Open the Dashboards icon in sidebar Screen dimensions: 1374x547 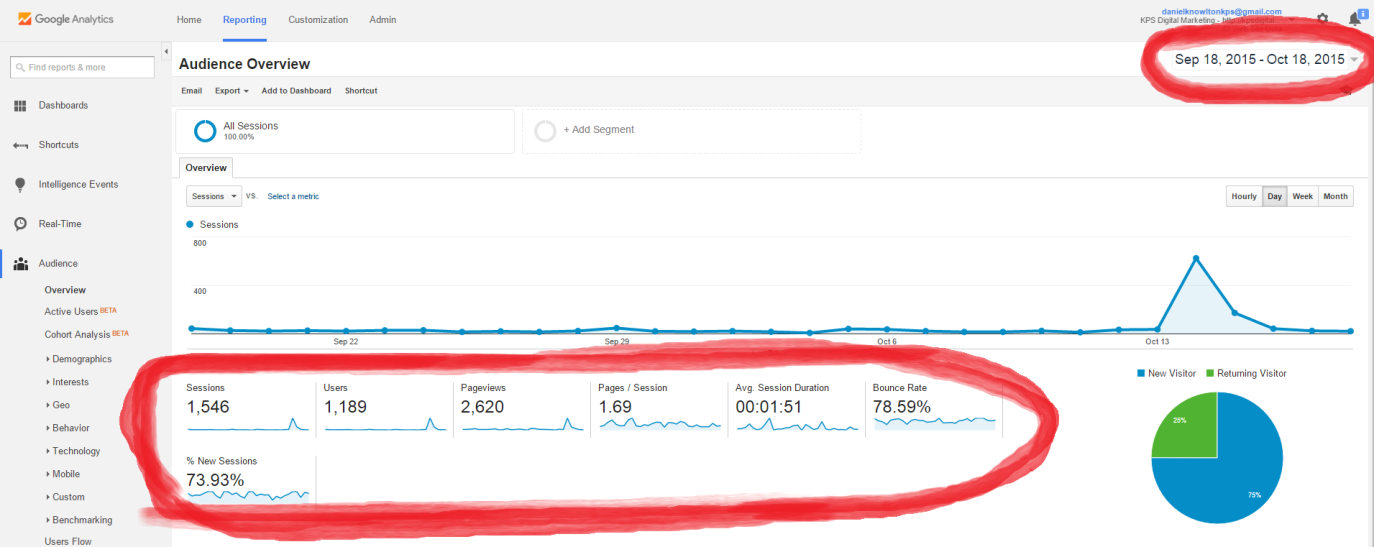[20, 106]
